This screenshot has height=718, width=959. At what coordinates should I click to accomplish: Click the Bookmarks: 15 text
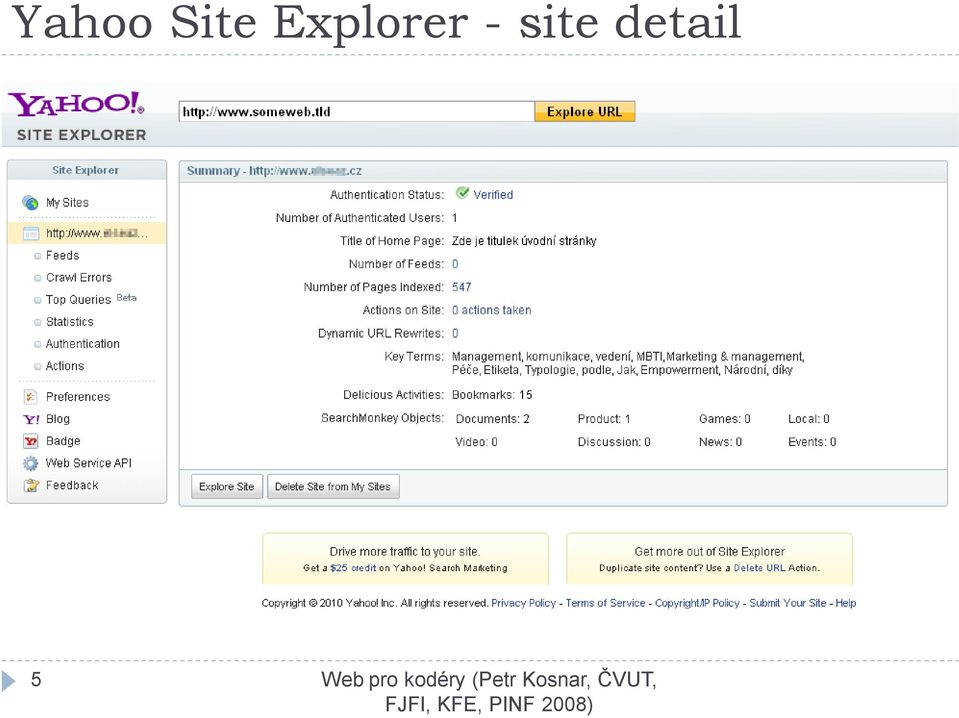click(492, 395)
